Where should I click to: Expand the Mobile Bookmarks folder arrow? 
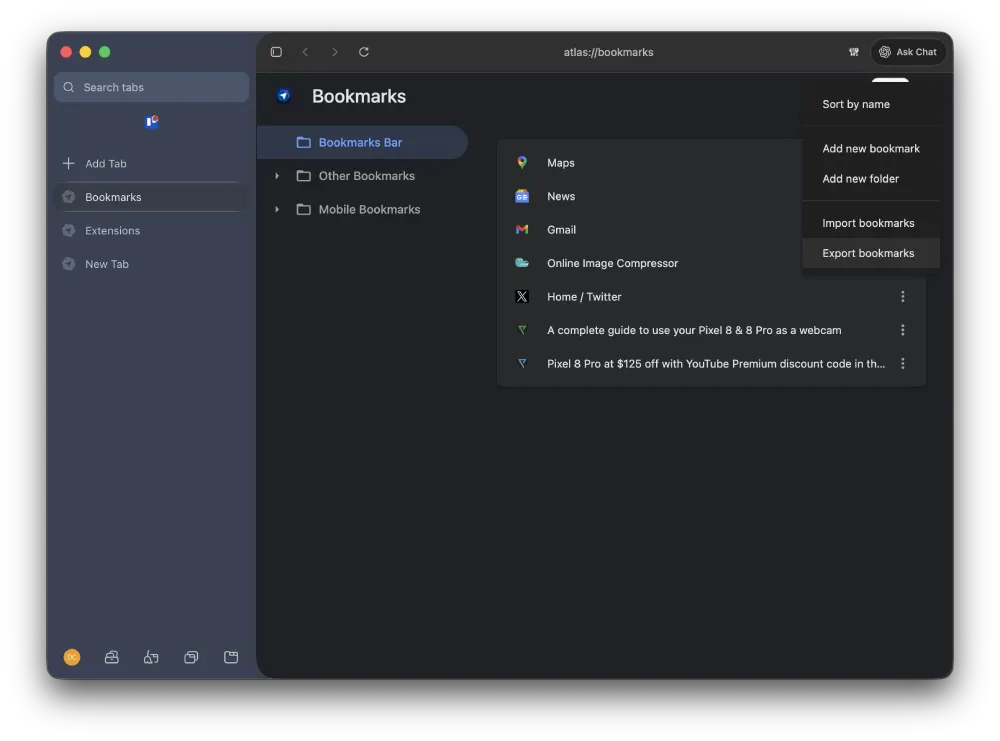(277, 209)
